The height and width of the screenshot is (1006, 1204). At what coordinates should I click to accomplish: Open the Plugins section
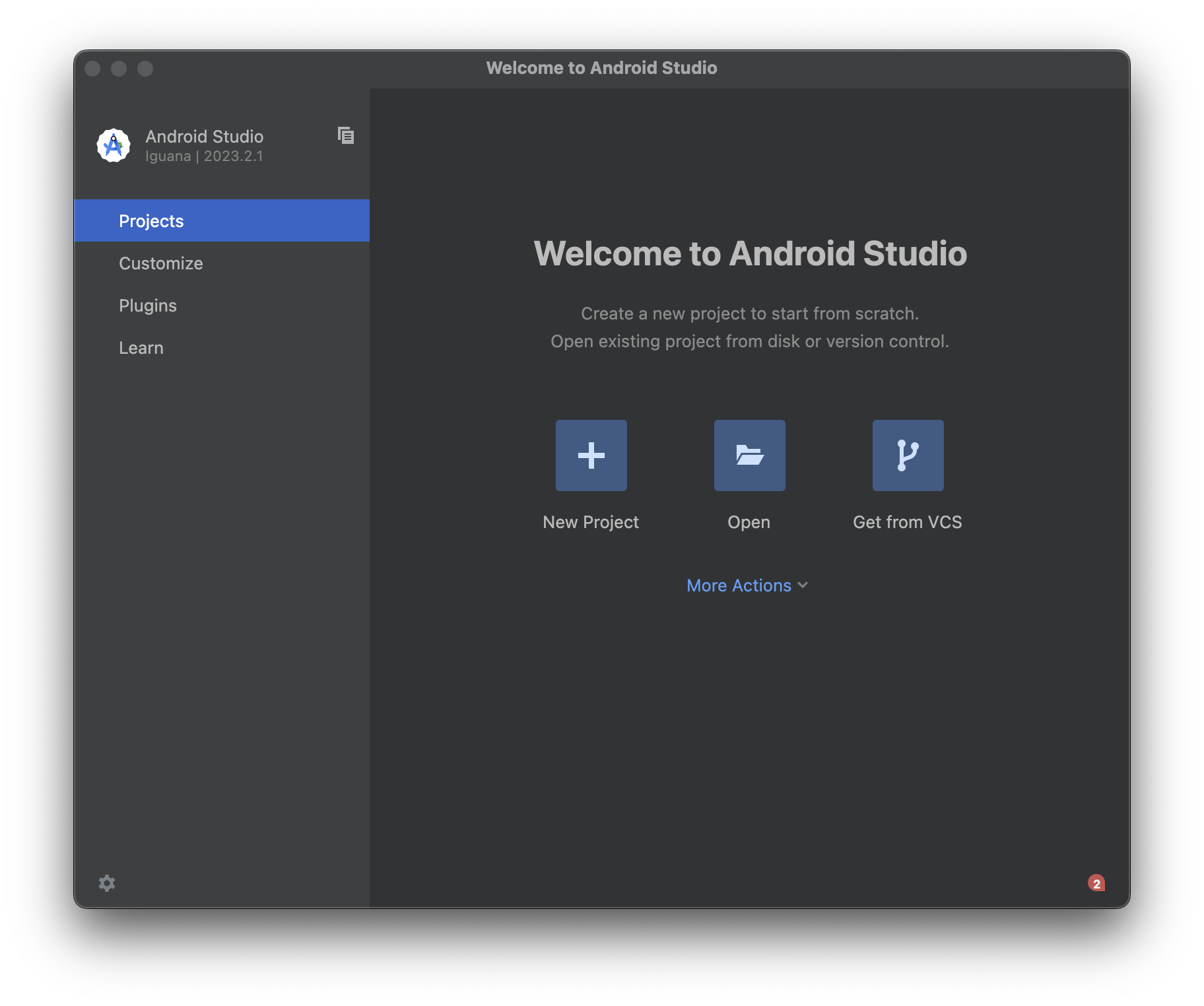[x=147, y=305]
